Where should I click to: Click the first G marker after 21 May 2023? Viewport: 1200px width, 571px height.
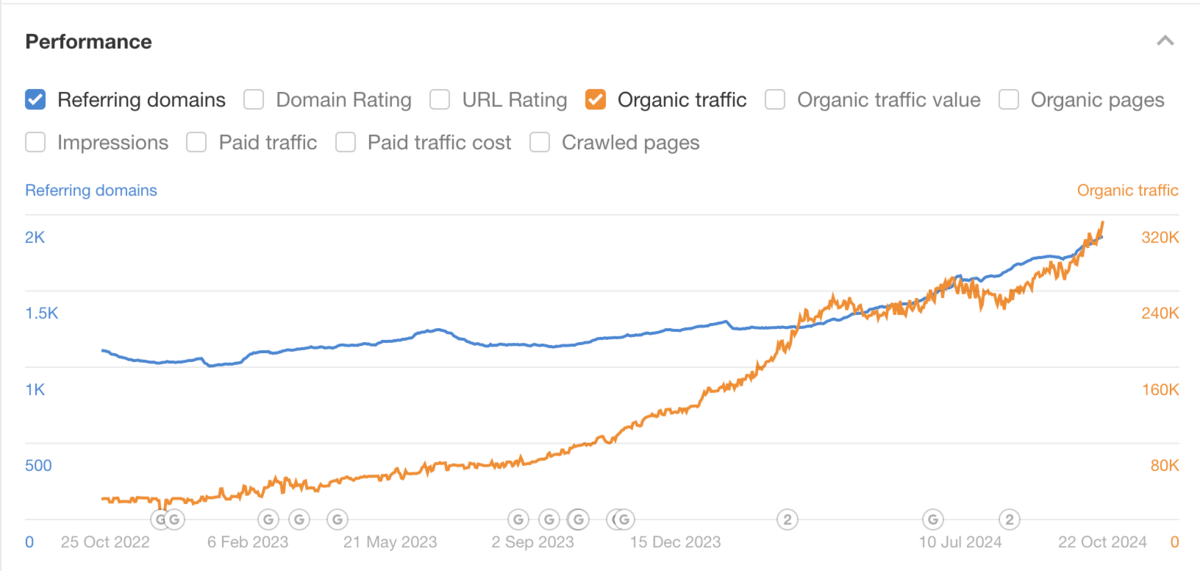click(518, 519)
